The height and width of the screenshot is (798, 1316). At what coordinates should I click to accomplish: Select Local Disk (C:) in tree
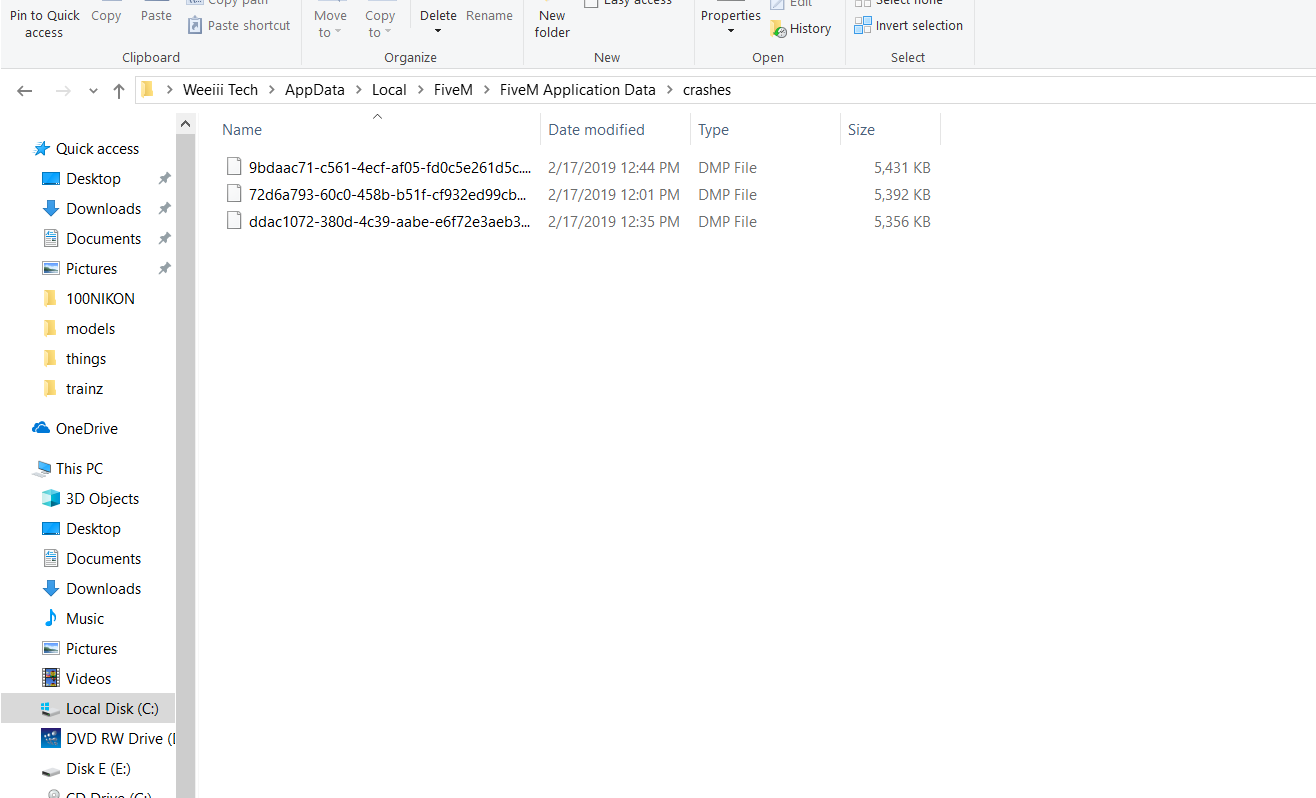pyautogui.click(x=112, y=708)
